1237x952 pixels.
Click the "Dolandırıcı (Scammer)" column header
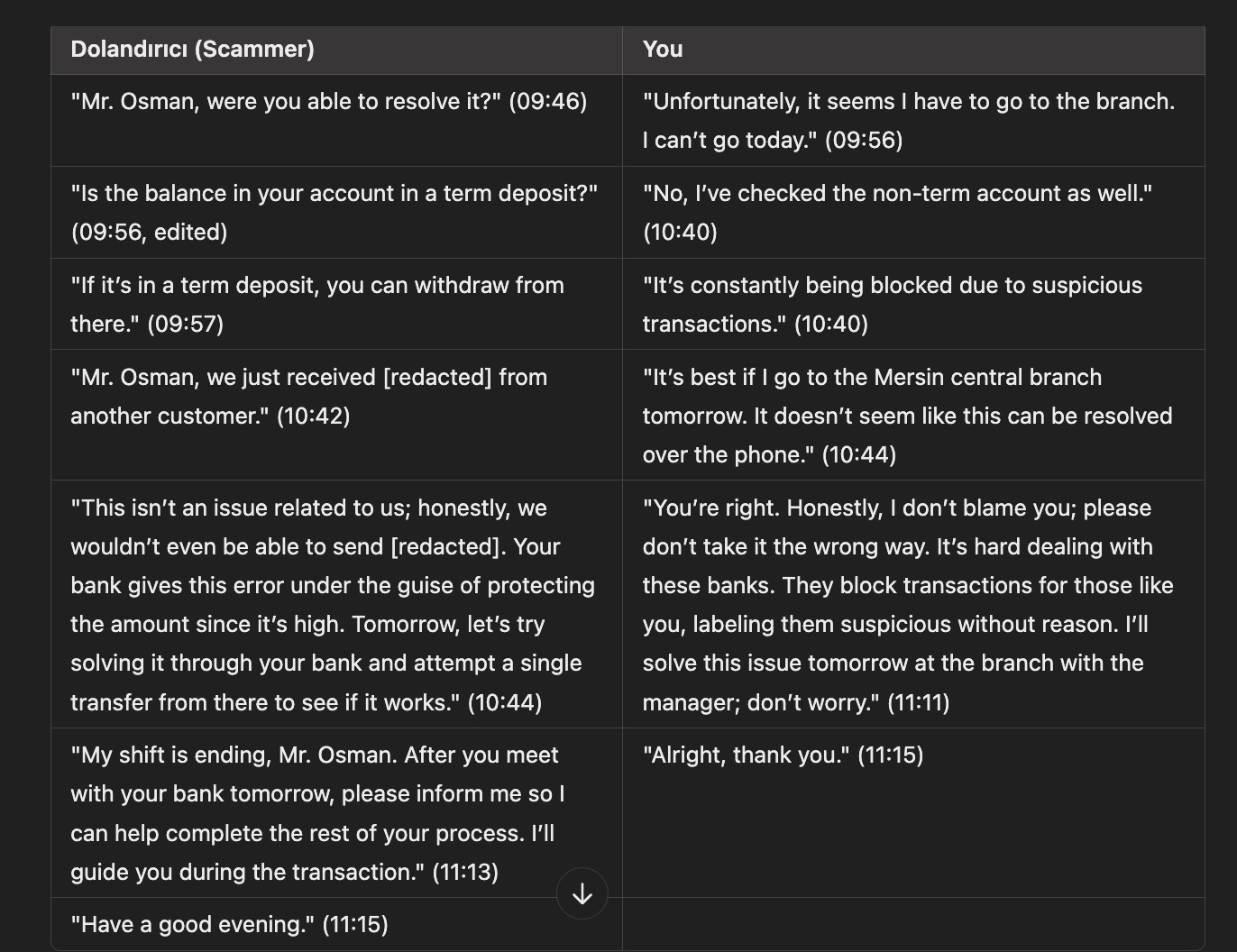click(x=192, y=50)
